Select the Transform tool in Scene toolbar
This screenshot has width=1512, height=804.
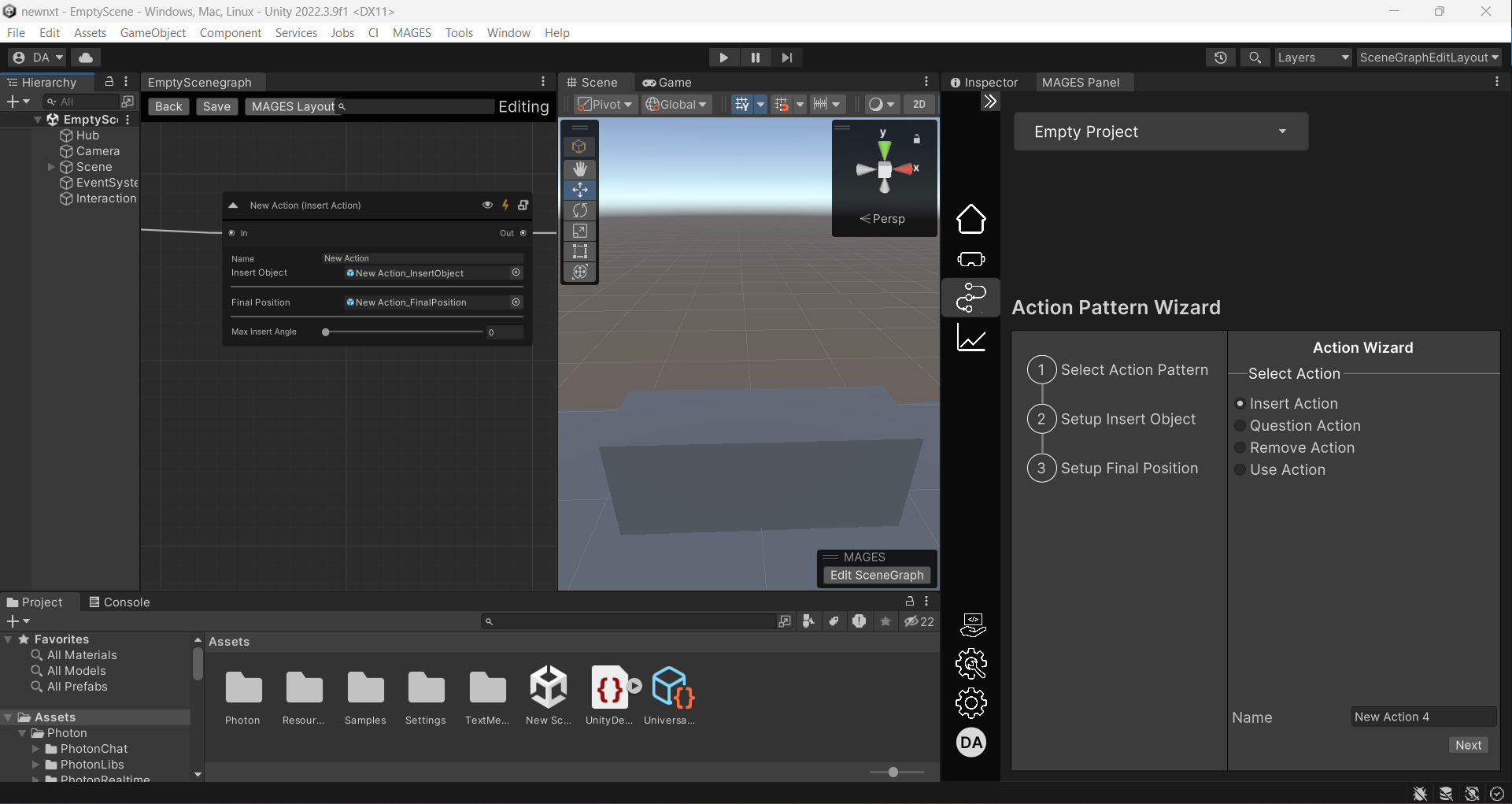point(580,272)
